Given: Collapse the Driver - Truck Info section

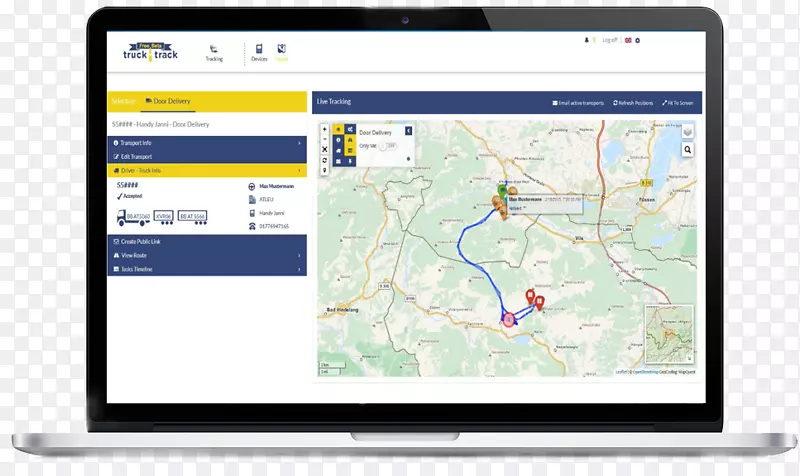Looking at the screenshot, I should click(207, 171).
